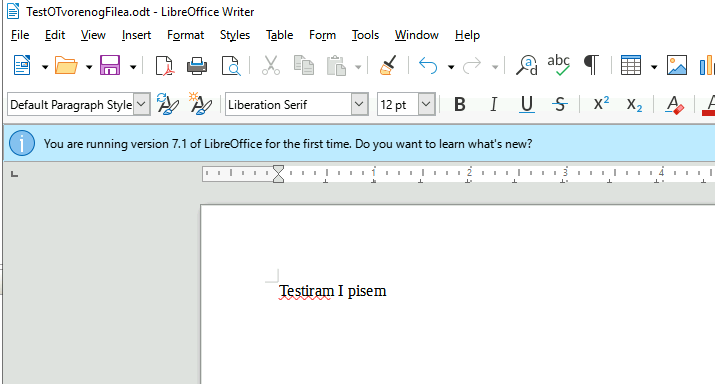715x384 pixels.
Task: Toggle Italic formatting
Action: 493,105
